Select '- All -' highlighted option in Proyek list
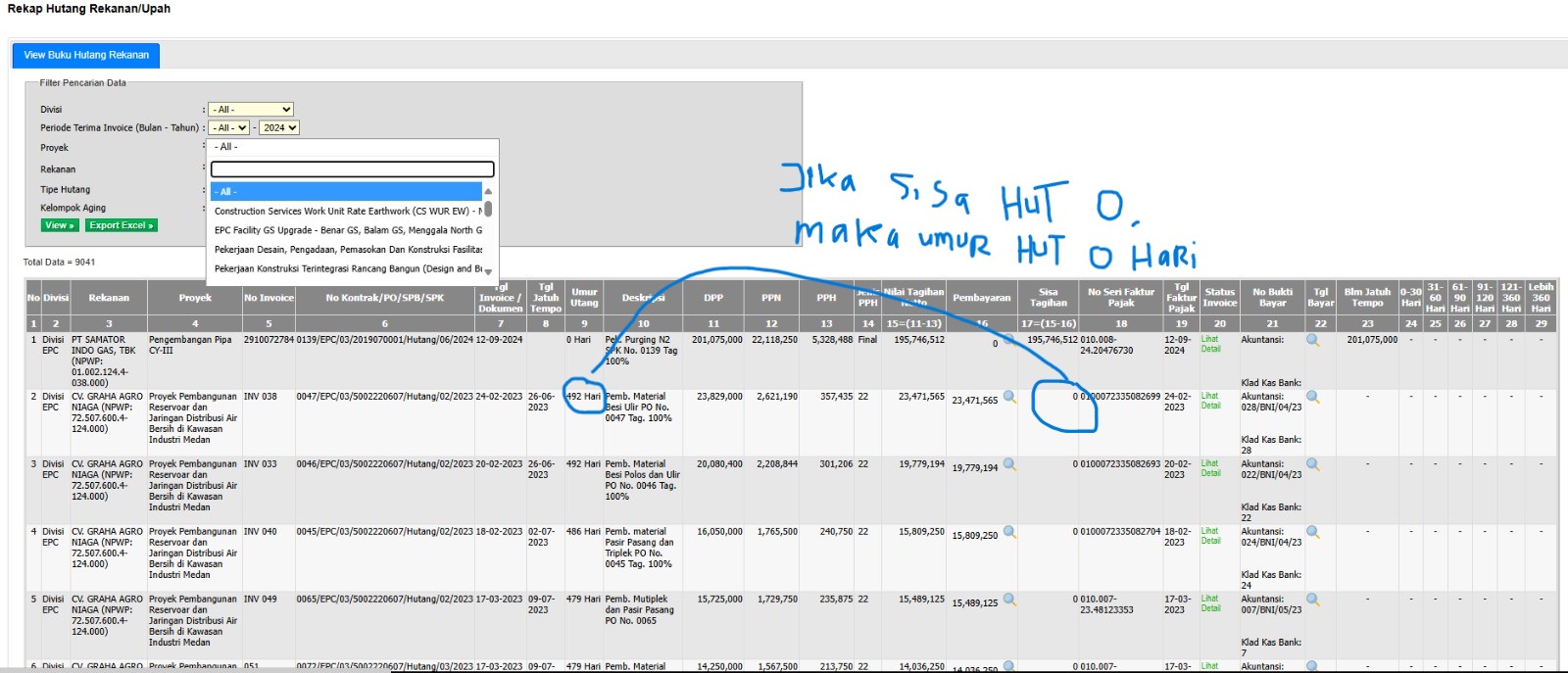Screen dimensions: 1568x673 tap(346, 192)
